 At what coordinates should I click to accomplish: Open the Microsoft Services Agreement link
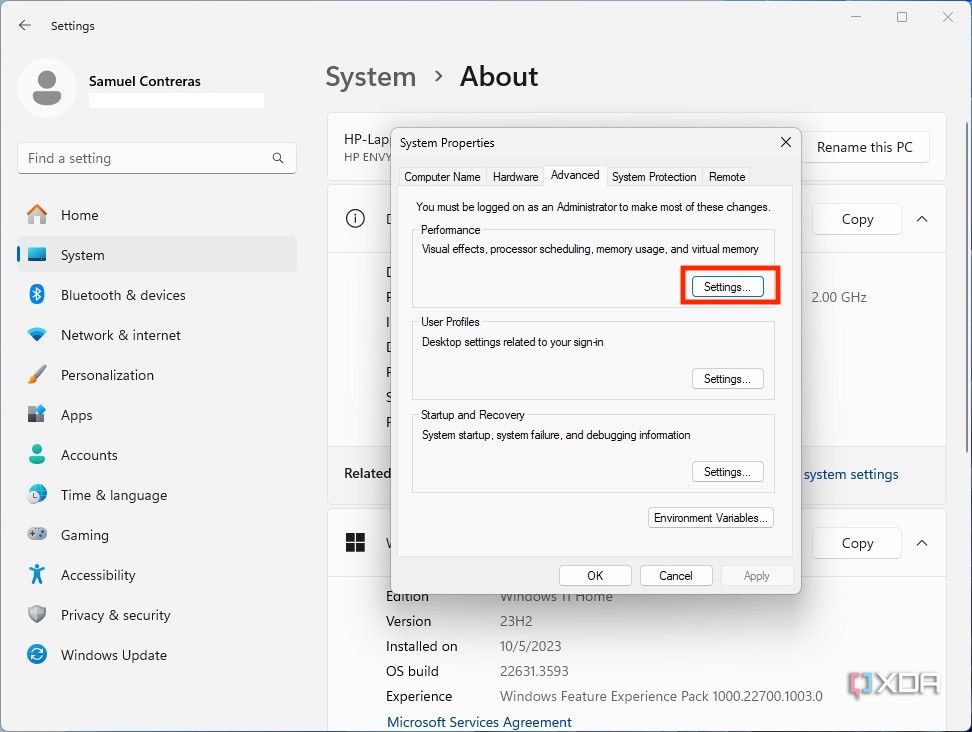479,722
